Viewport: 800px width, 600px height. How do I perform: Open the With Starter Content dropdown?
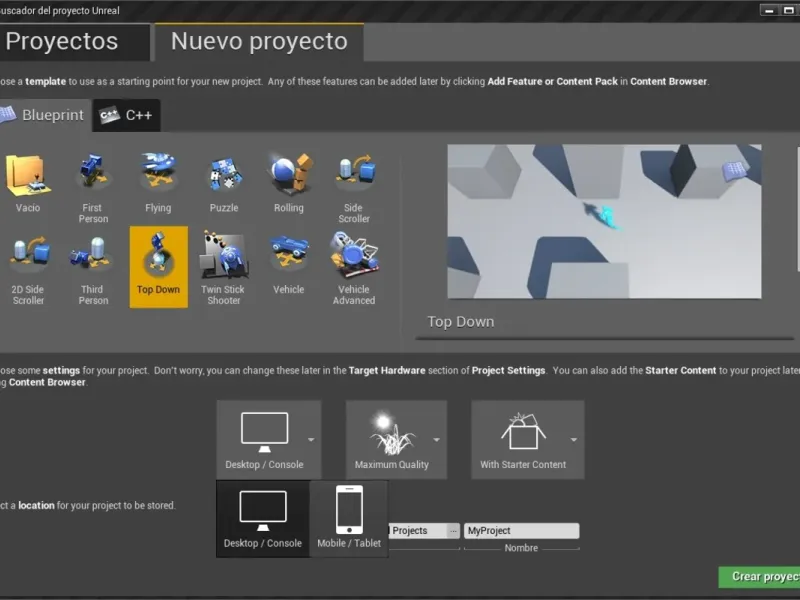tap(528, 439)
